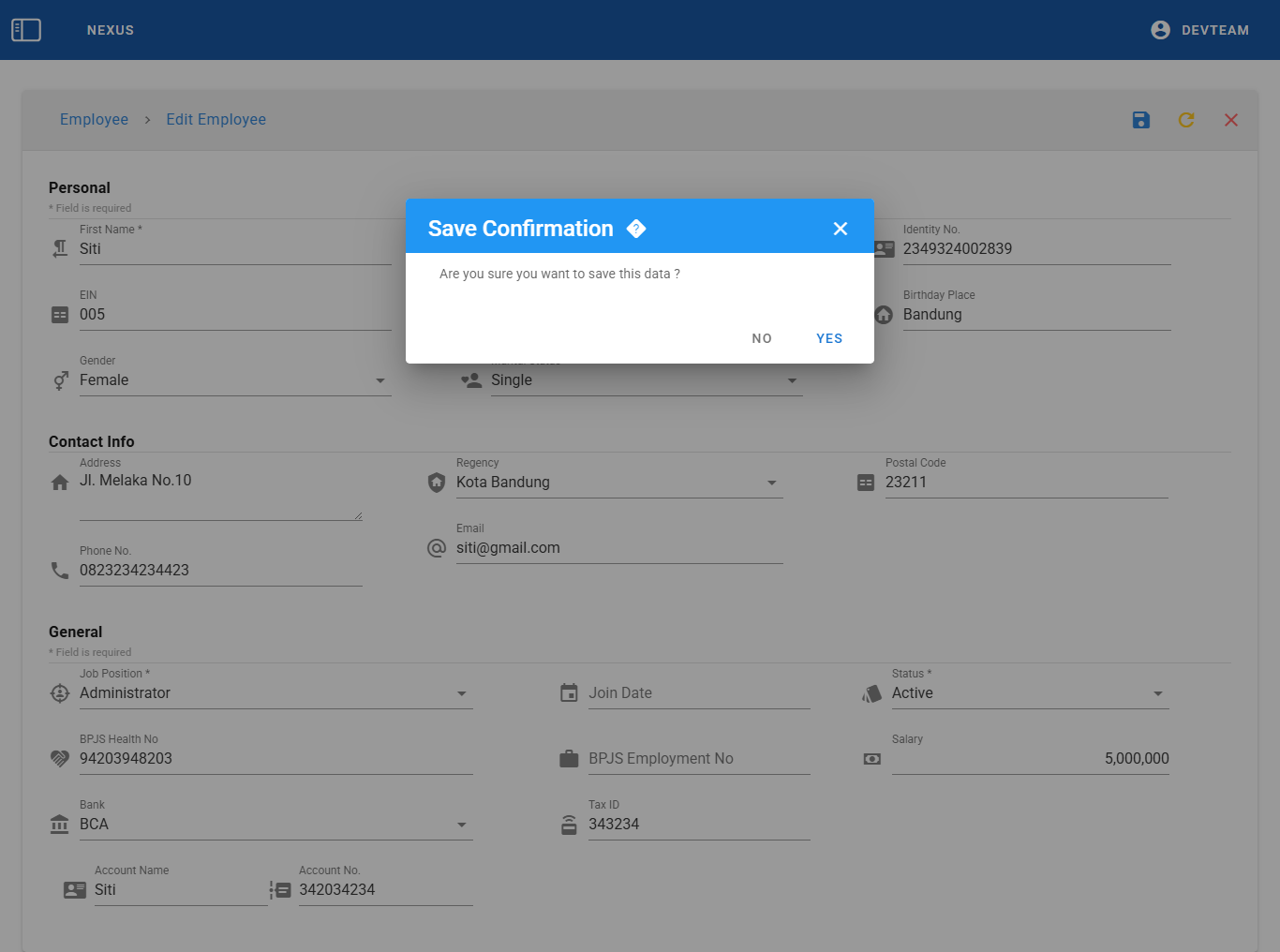Image resolution: width=1280 pixels, height=952 pixels.
Task: Click the DEVTEAM user account icon
Action: 1160,30
